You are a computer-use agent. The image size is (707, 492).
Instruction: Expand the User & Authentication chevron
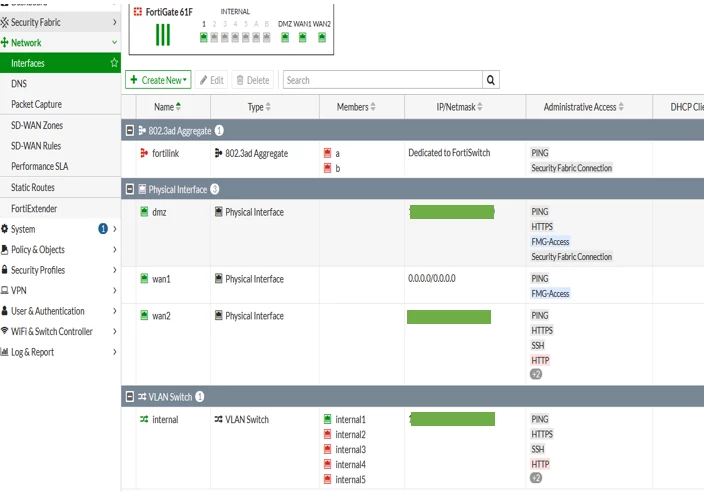tap(115, 311)
